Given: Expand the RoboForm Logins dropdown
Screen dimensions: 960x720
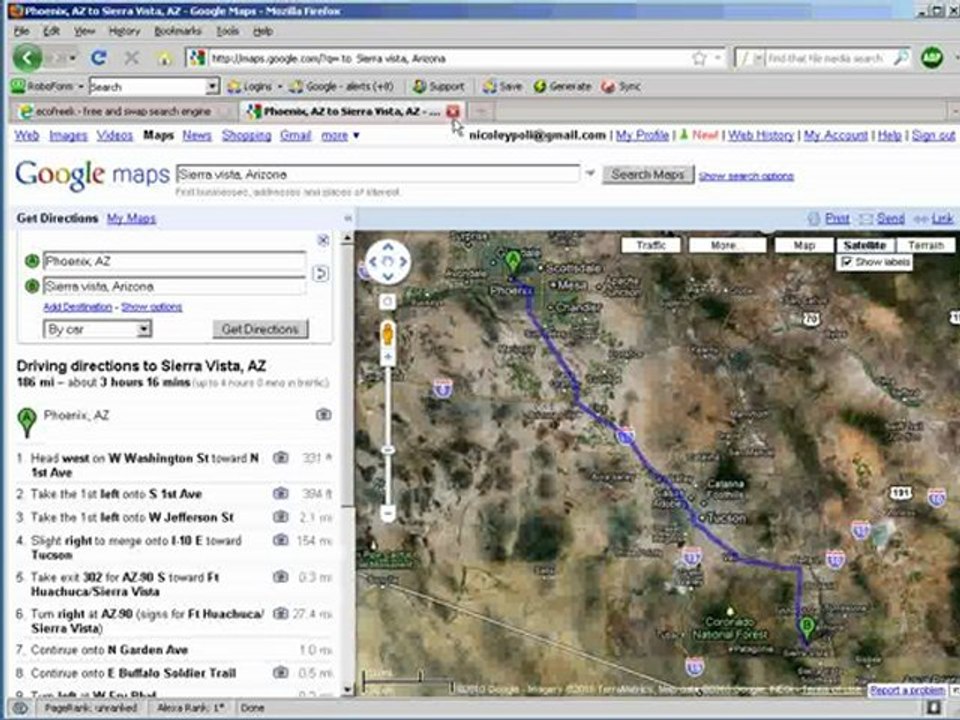Looking at the screenshot, I should tap(280, 86).
